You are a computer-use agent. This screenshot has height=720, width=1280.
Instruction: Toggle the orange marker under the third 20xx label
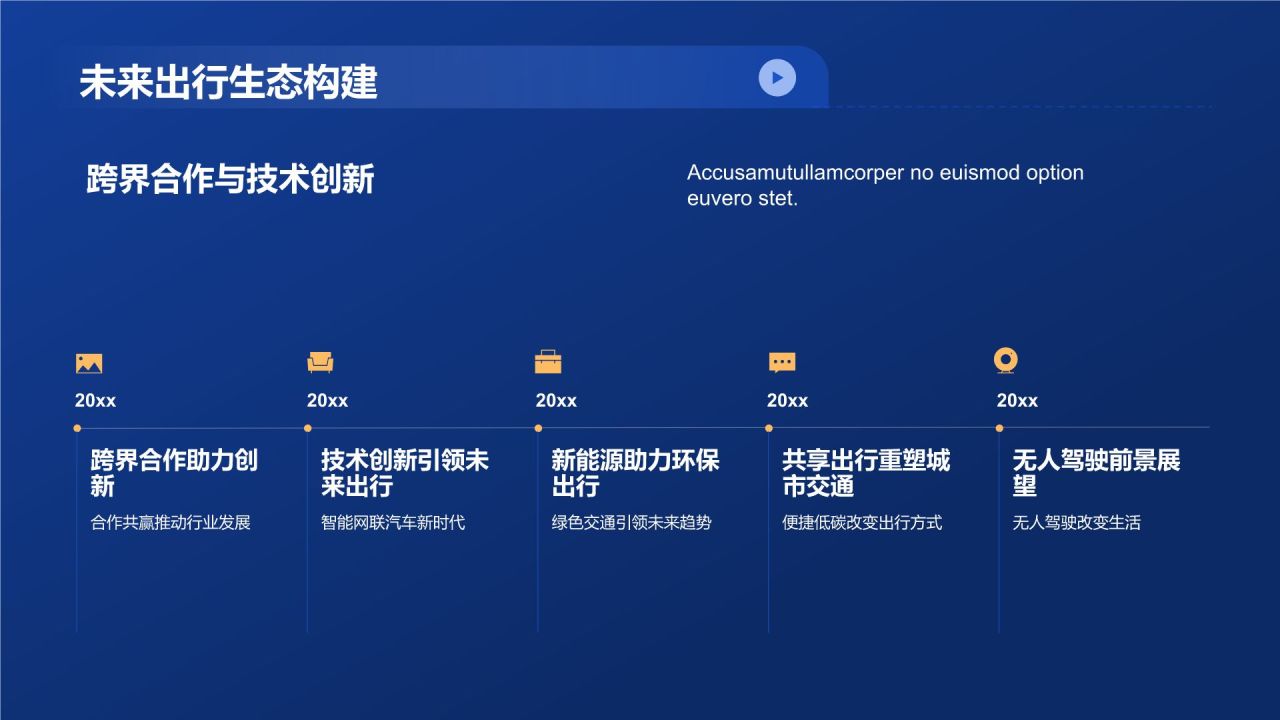pyautogui.click(x=538, y=430)
